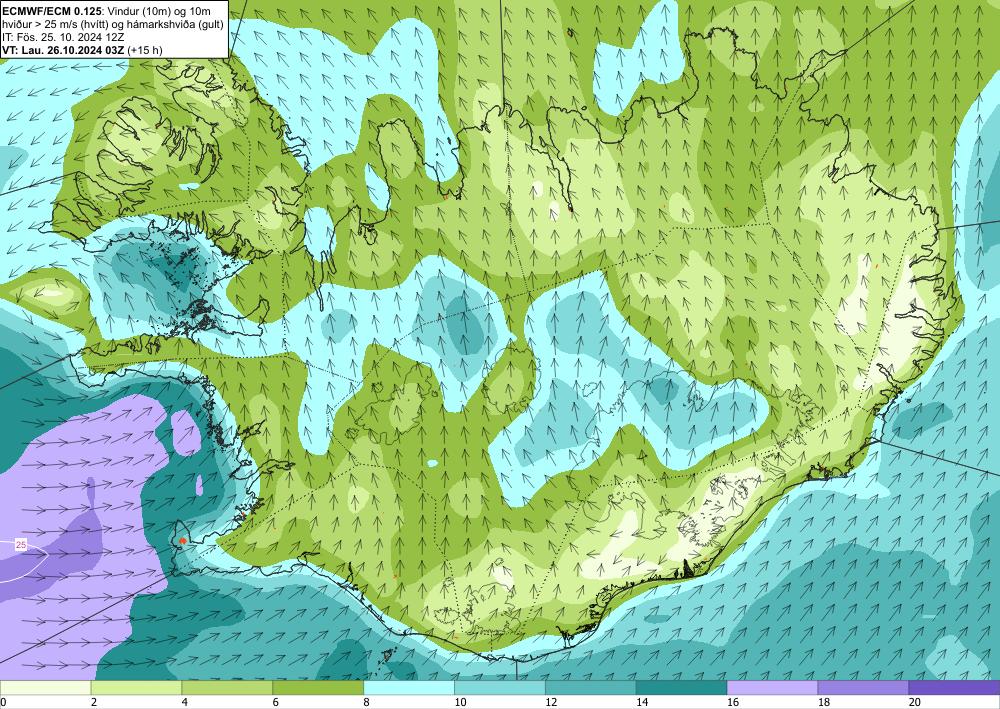
Task: Click the dark purple legend swatch above 20 m/s
Action: (954, 688)
